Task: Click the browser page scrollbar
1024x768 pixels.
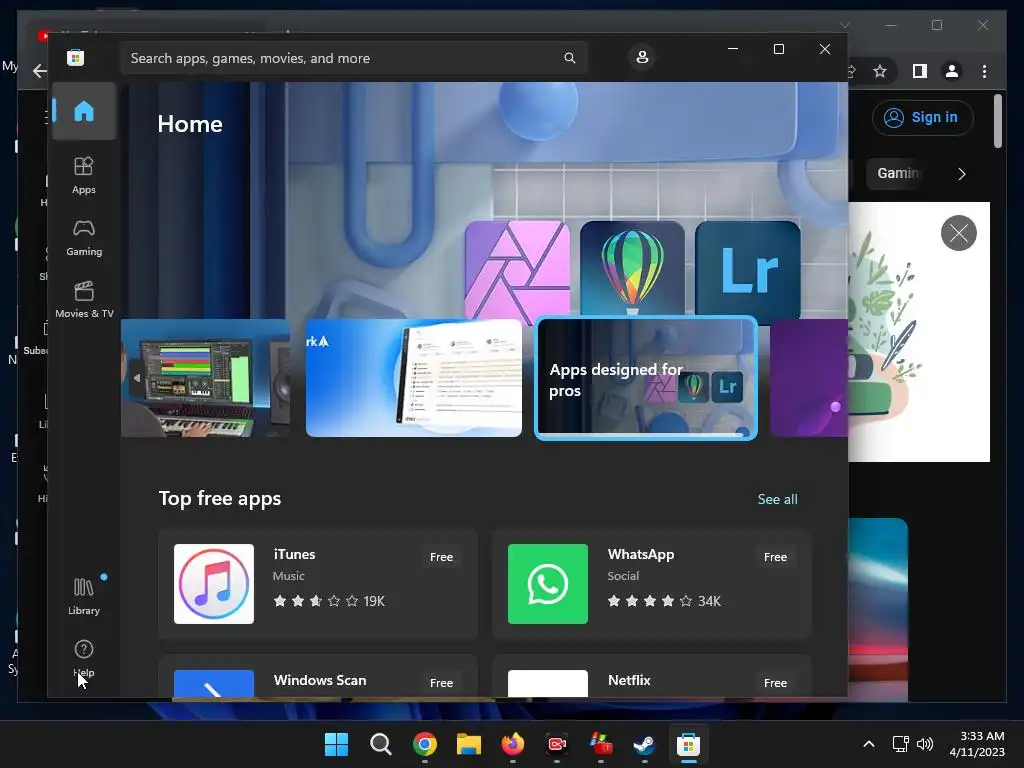Action: pos(997,121)
